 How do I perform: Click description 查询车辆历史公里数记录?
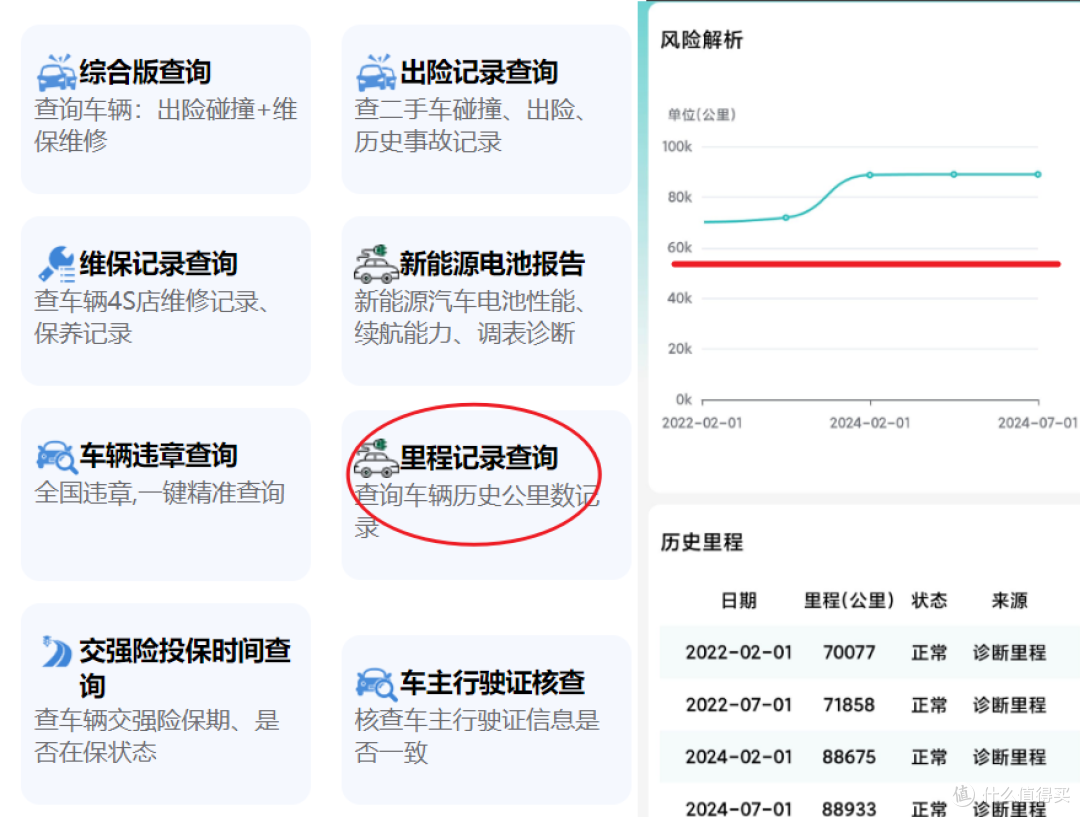[477, 511]
